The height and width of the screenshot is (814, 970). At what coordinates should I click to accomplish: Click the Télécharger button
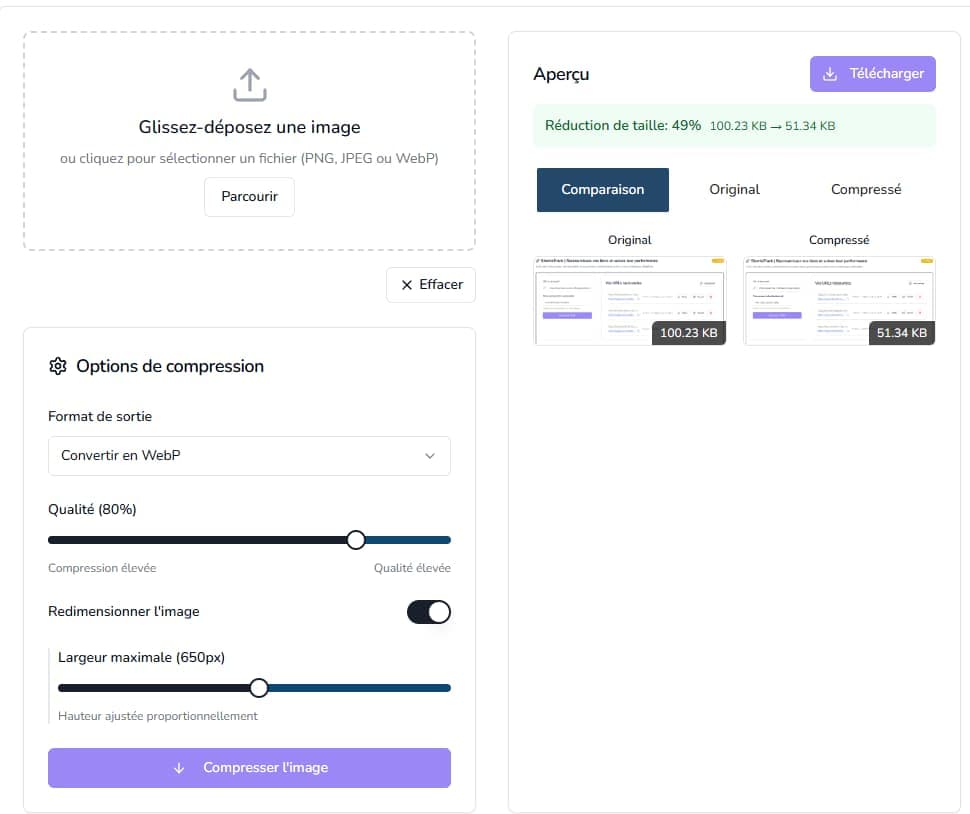(x=872, y=74)
